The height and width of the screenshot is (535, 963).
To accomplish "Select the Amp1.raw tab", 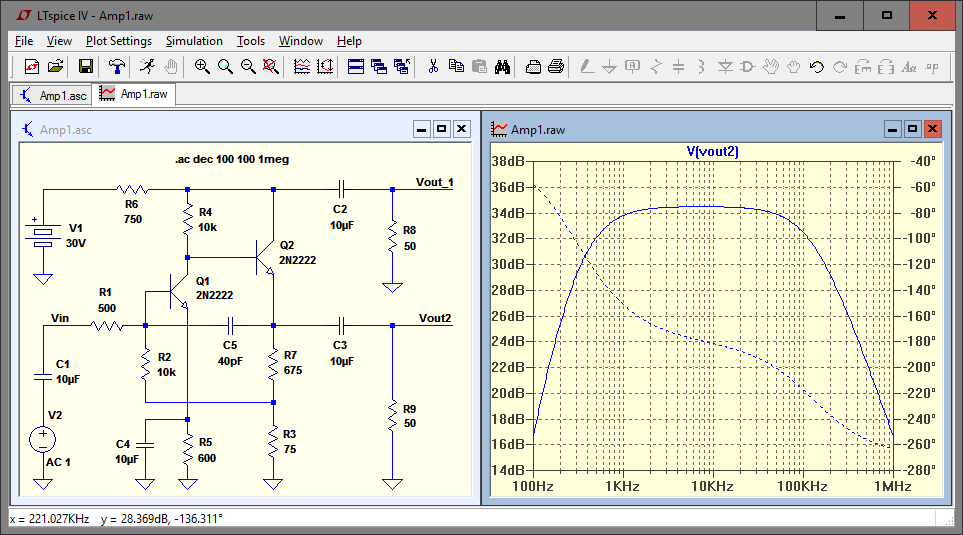I will click(x=134, y=95).
